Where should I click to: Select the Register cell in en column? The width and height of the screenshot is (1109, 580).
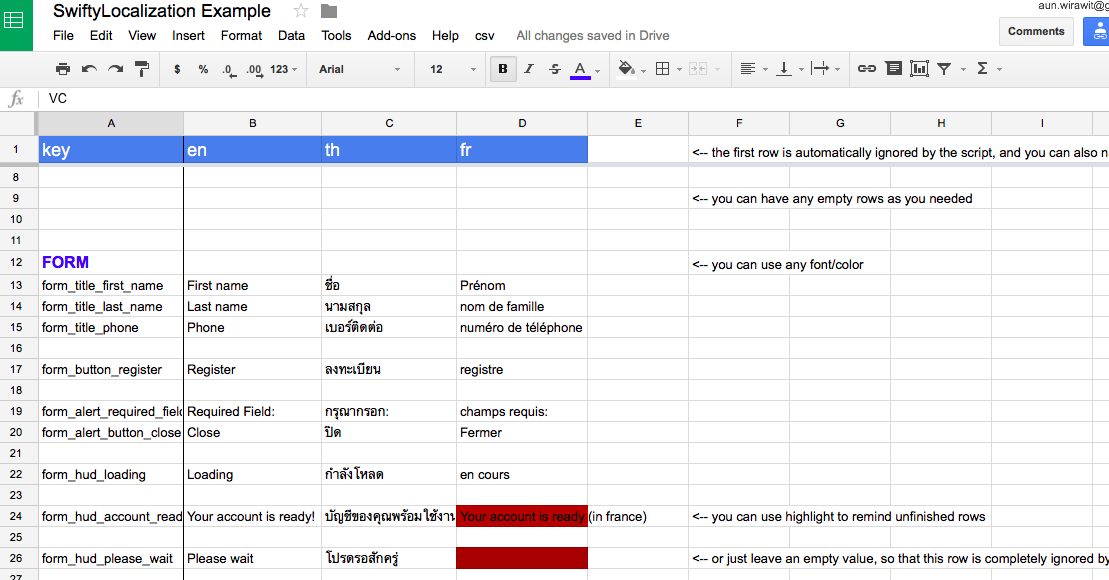(x=252, y=369)
